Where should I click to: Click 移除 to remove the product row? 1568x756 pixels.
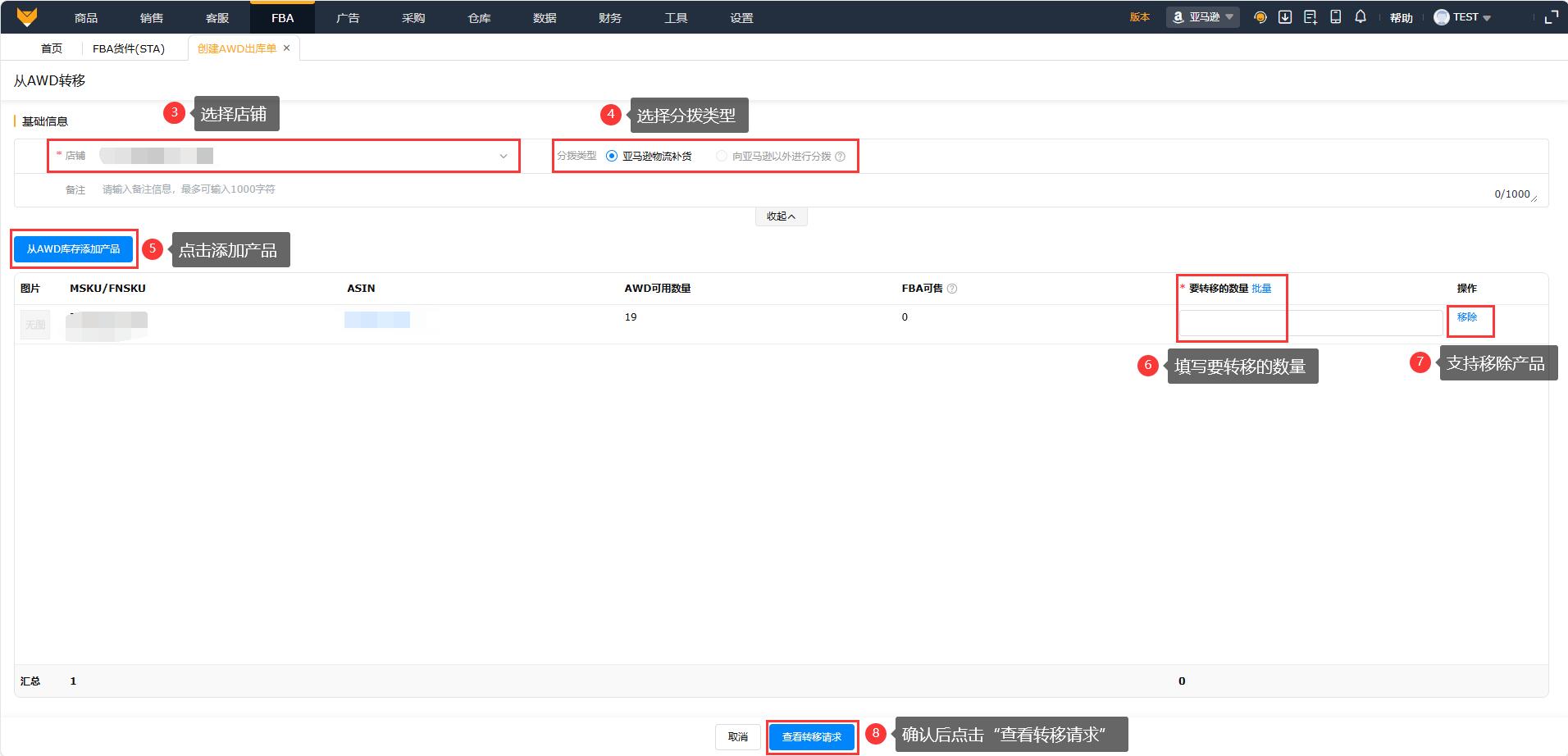[1467, 317]
